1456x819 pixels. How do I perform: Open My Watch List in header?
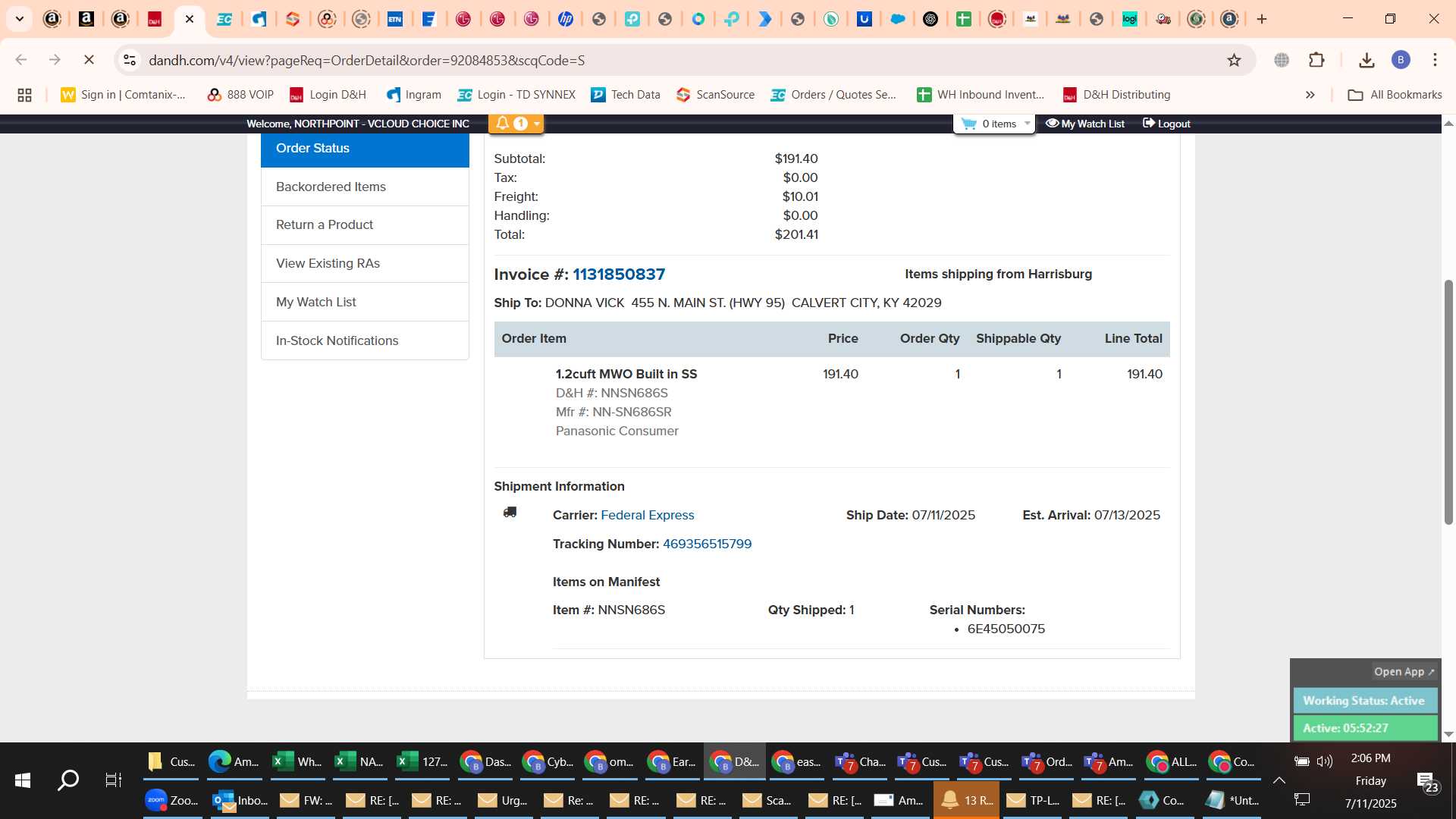1085,124
